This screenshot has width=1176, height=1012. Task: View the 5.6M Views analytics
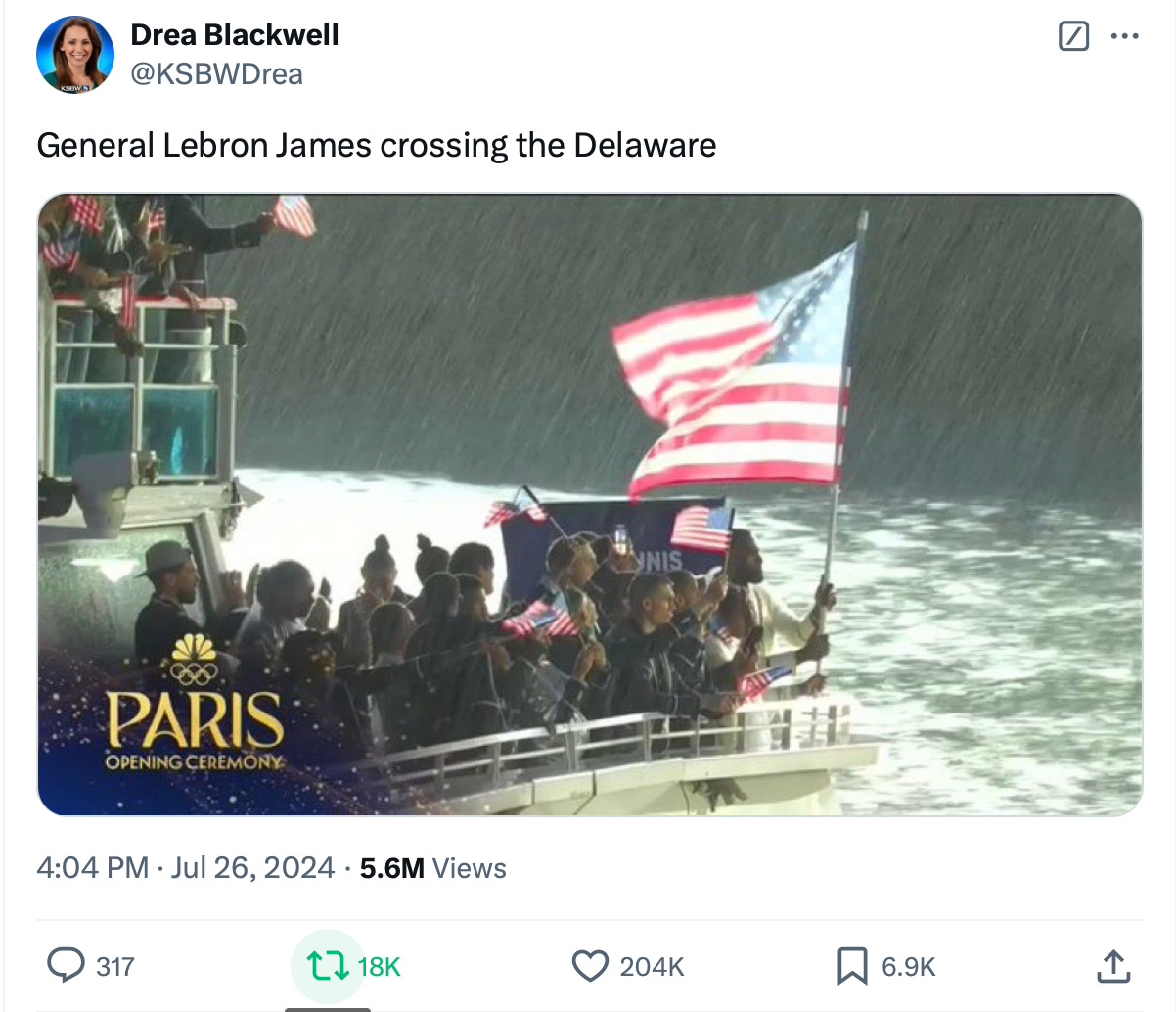[433, 868]
